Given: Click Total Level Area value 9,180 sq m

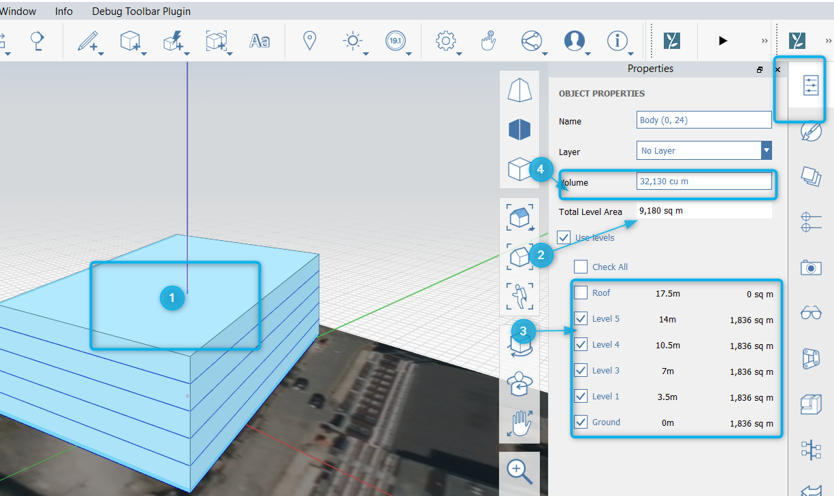Looking at the screenshot, I should 704,211.
